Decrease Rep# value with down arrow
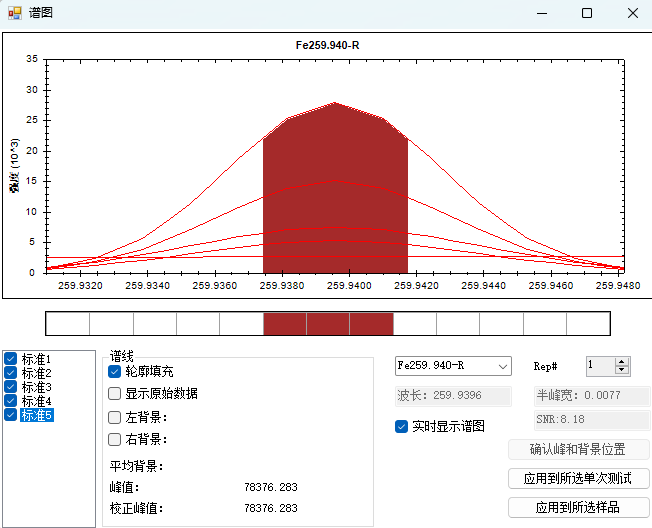The height and width of the screenshot is (528, 652). pos(622,371)
